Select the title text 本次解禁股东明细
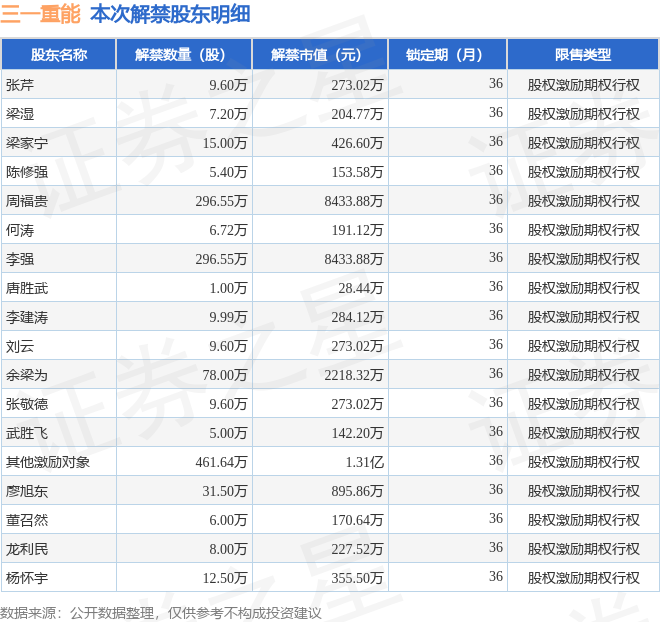Viewport: 660px width, 622px height. pyautogui.click(x=170, y=14)
